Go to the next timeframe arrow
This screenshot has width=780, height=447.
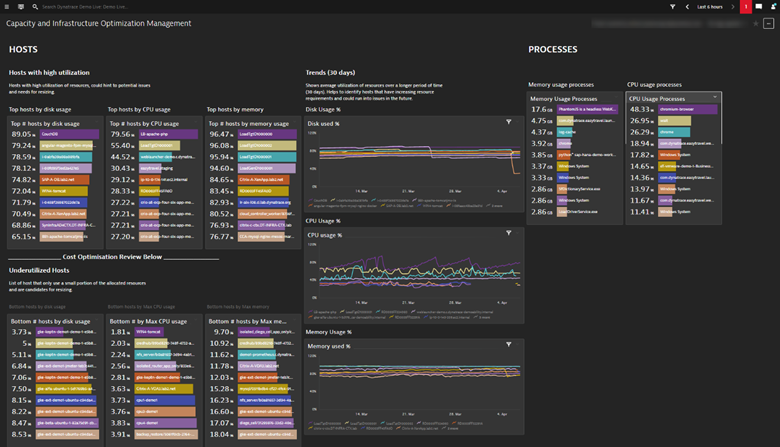pyautogui.click(x=732, y=6)
